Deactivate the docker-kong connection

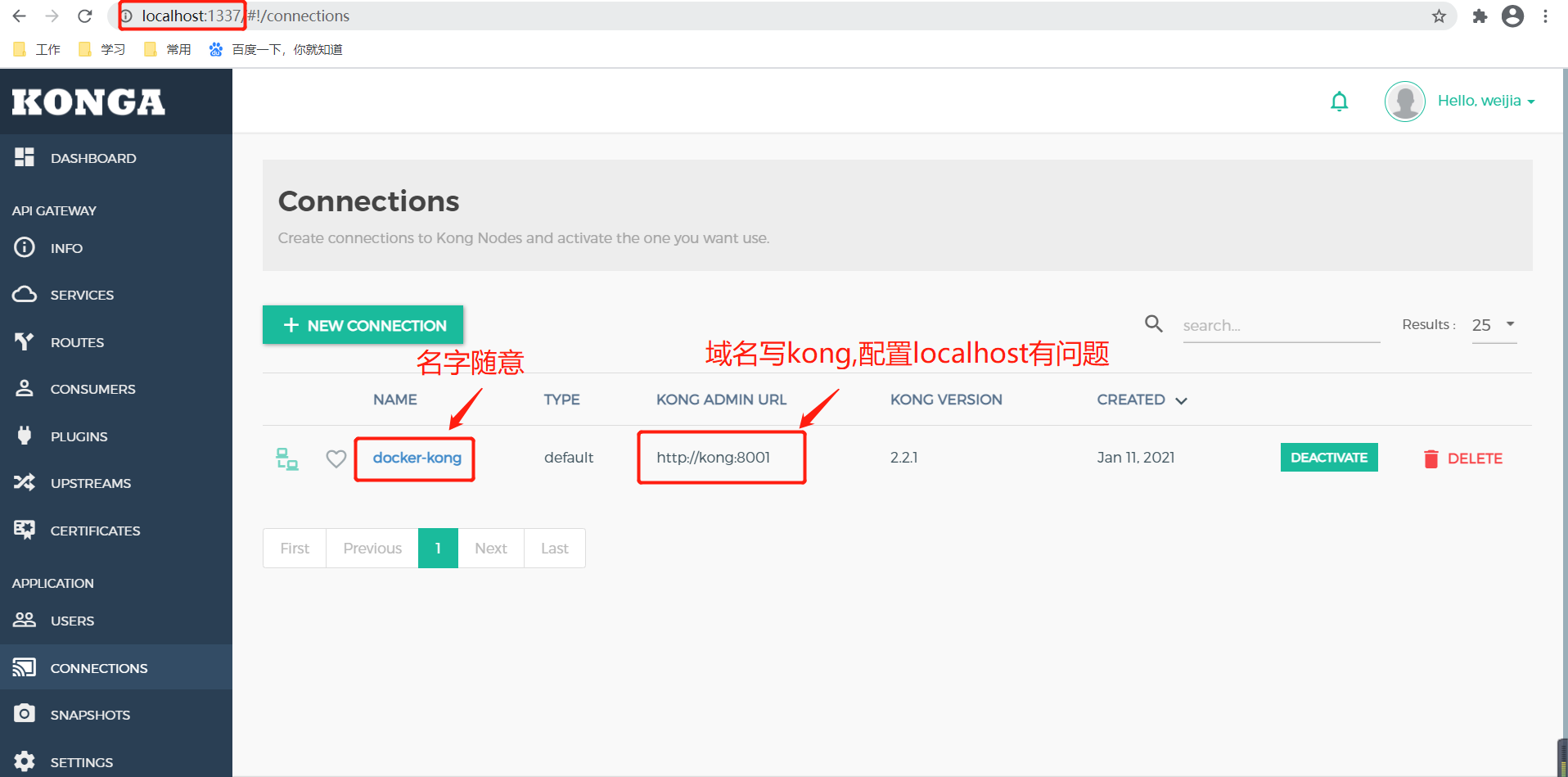pyautogui.click(x=1328, y=457)
